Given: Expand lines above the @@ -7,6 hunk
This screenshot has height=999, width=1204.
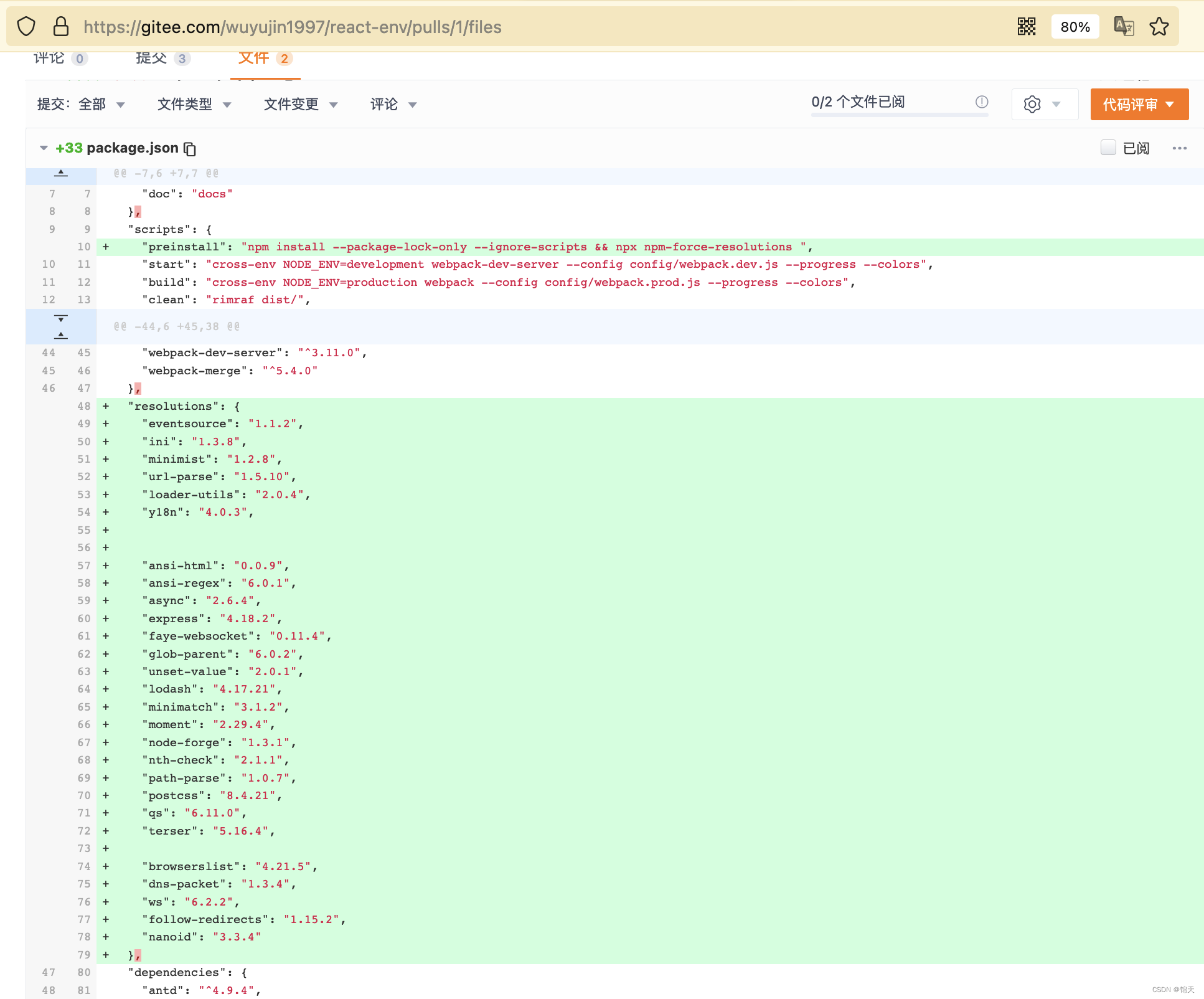Looking at the screenshot, I should 61,173.
